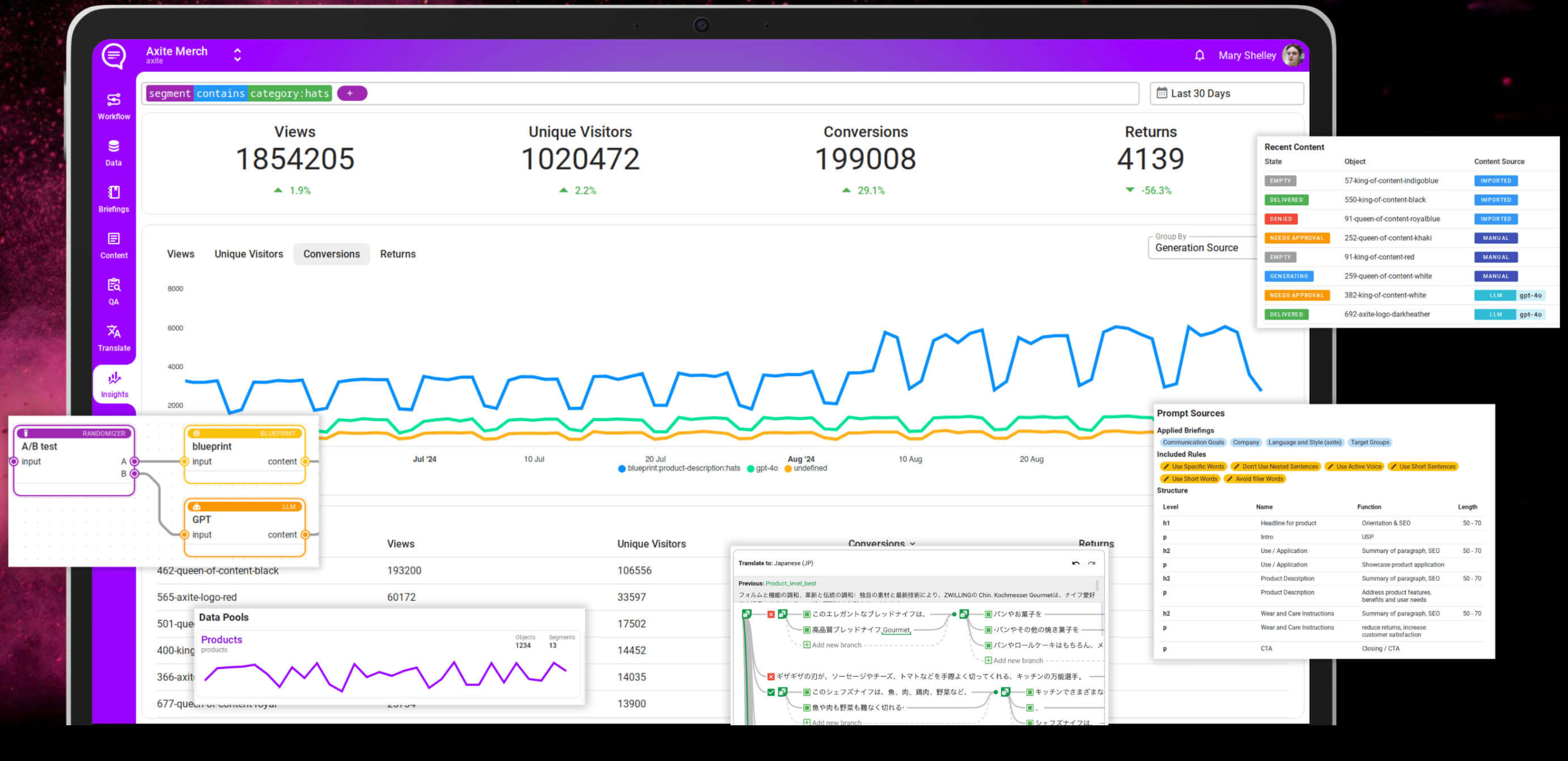Screen dimensions: 1568x761
Task: Toggle red X box before ギザギザの刃が sentence
Action: click(x=770, y=677)
